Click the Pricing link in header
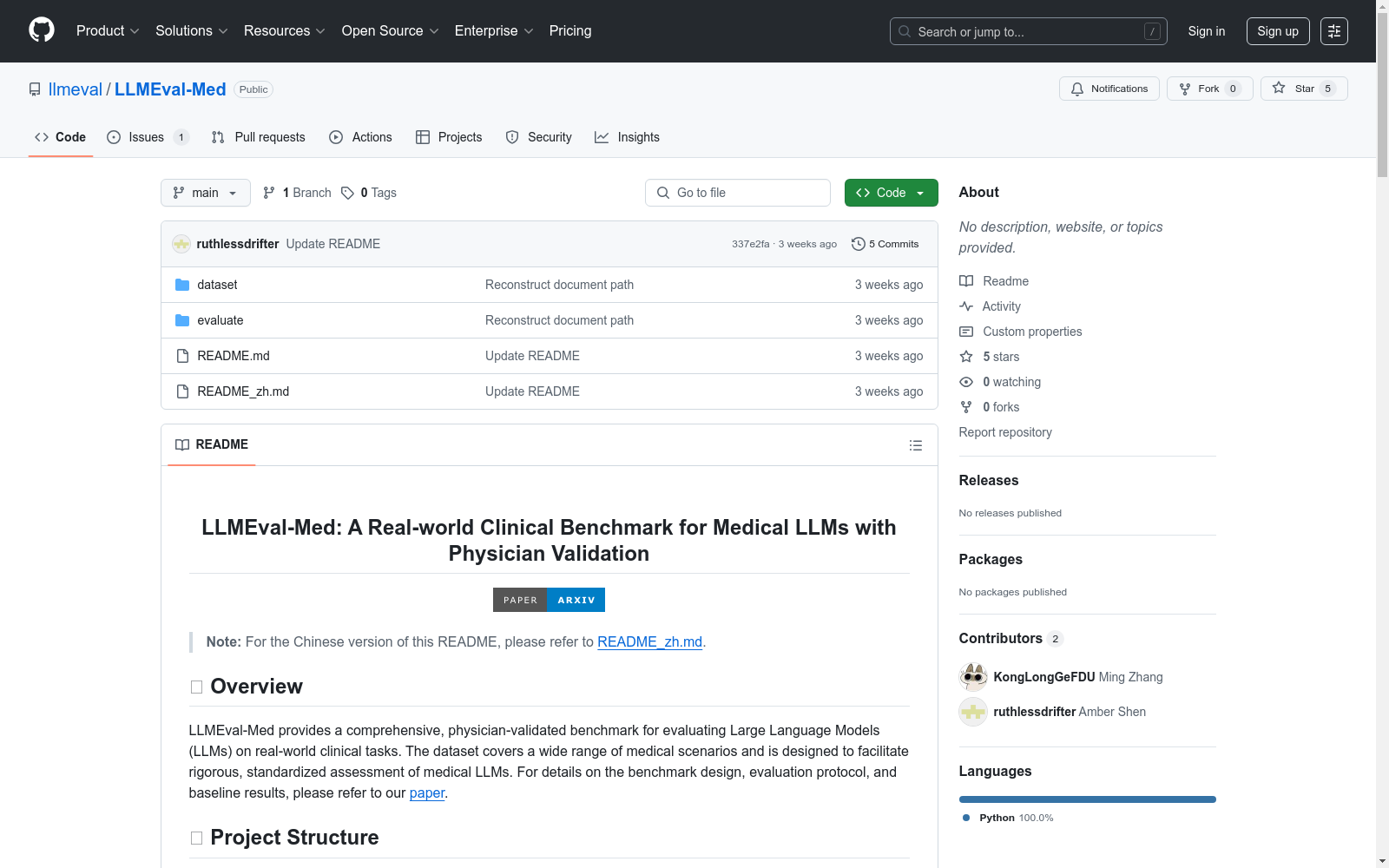The width and height of the screenshot is (1389, 868). click(570, 31)
